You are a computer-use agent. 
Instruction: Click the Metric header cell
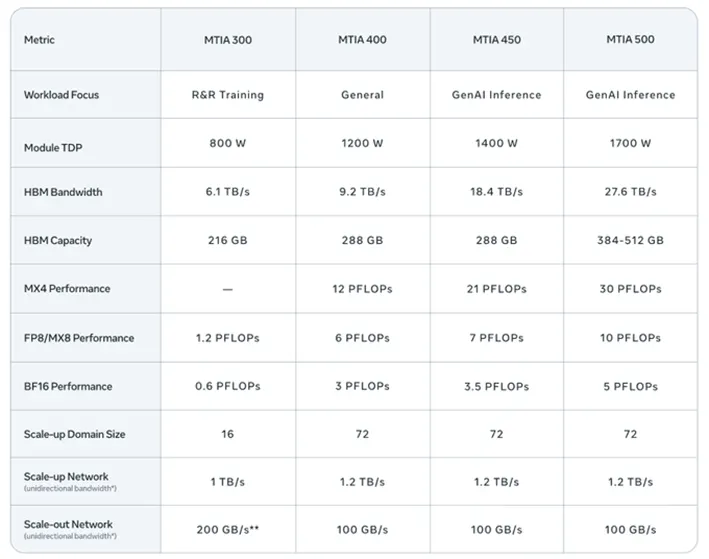40,40
